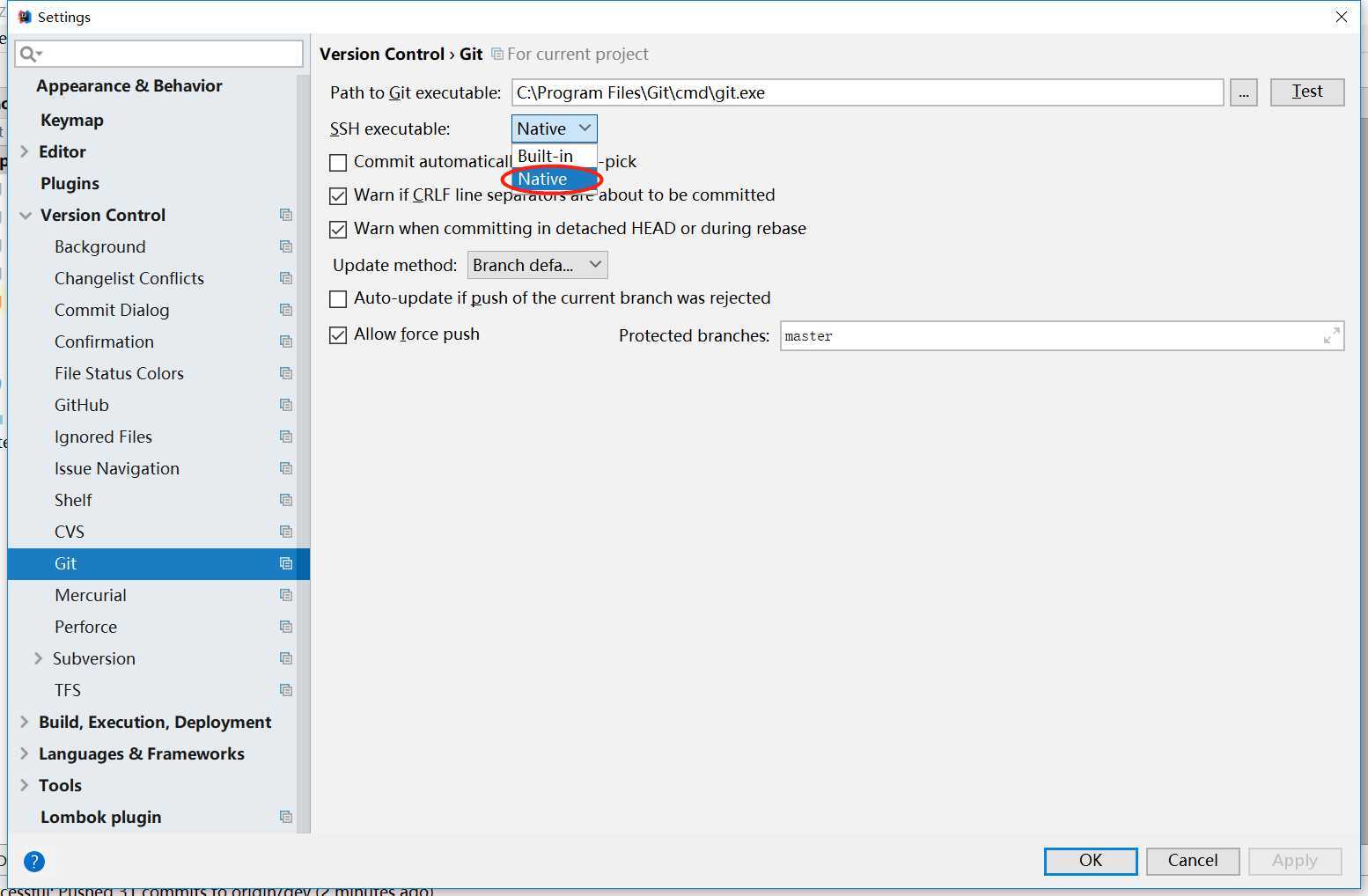The image size is (1368, 896).
Task: Click project-level icon beside File Status Colors
Action: pyautogui.click(x=286, y=373)
